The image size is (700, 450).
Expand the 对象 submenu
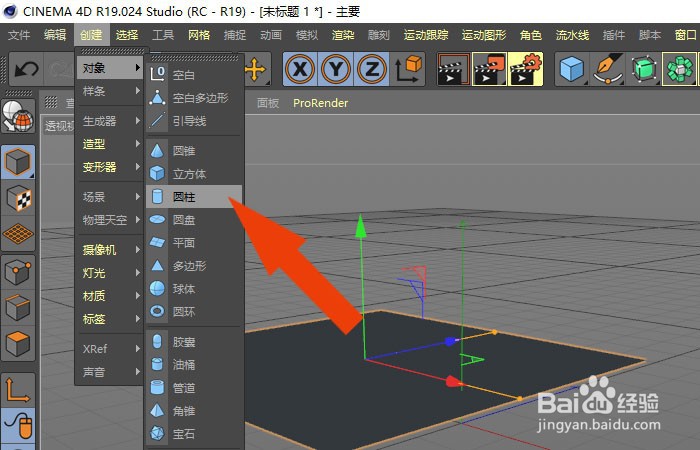pos(110,68)
